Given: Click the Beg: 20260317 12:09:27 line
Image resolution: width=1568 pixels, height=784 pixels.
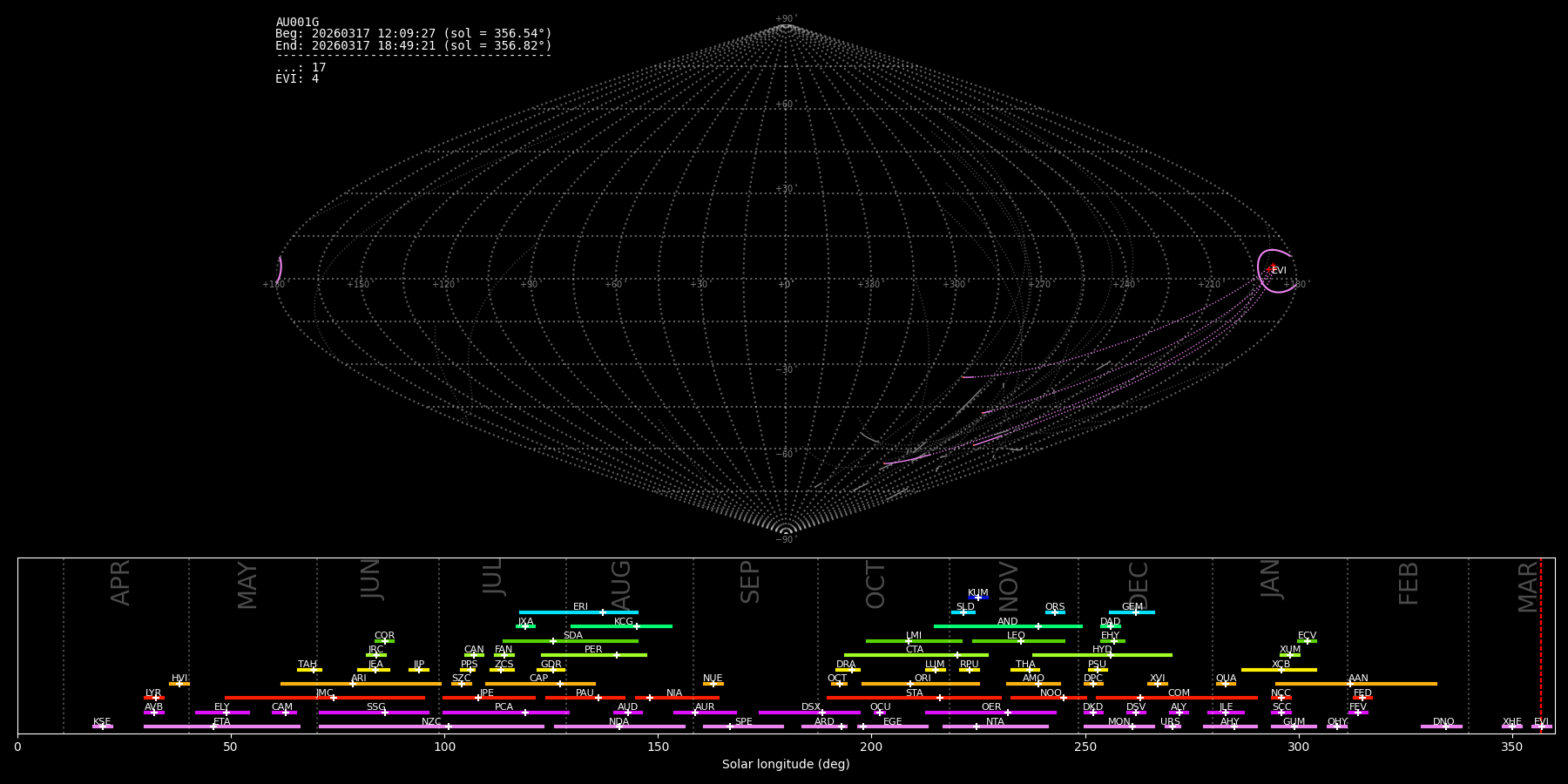Looking at the screenshot, I should (x=414, y=34).
